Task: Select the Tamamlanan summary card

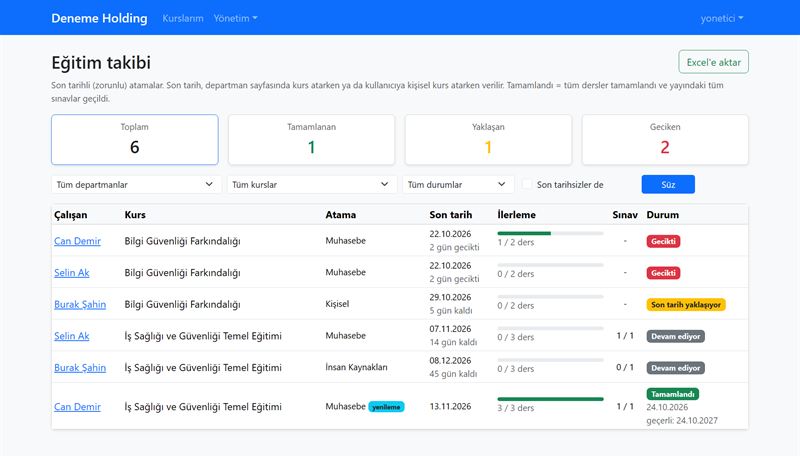Action: 311,140
